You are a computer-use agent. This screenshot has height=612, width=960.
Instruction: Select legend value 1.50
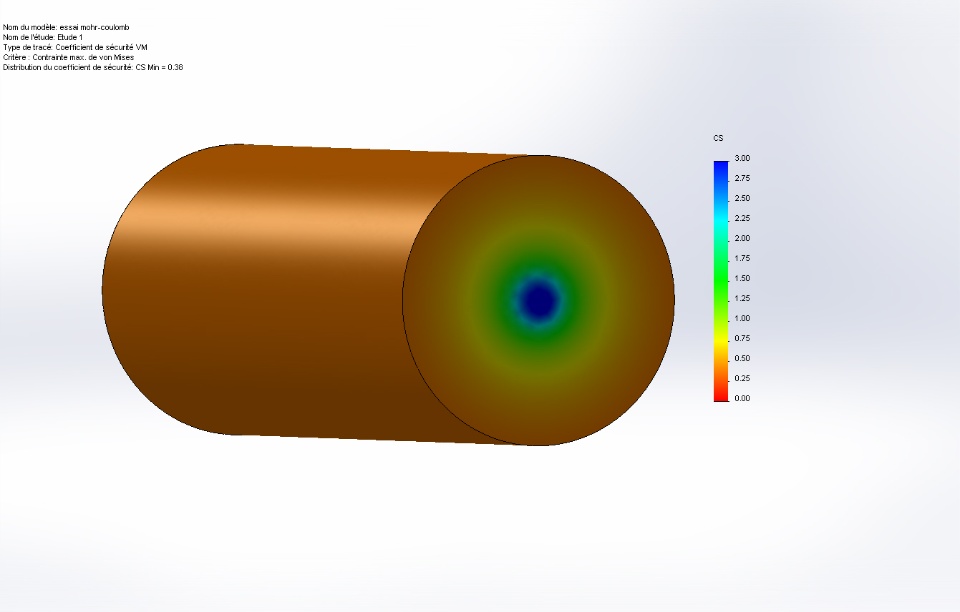click(742, 278)
